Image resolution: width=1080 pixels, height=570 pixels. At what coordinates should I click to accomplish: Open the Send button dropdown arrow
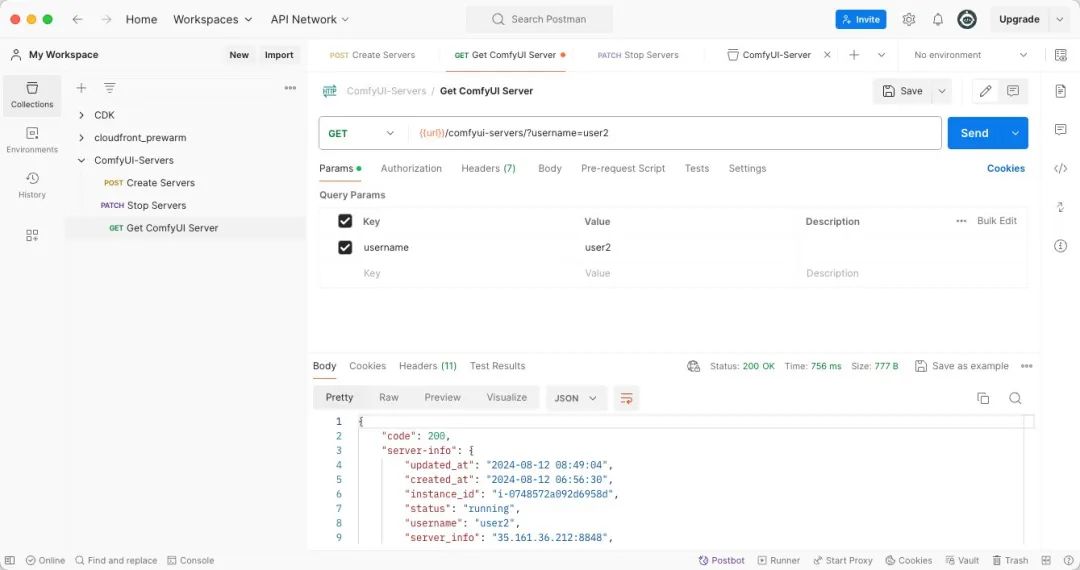pyautogui.click(x=1015, y=133)
